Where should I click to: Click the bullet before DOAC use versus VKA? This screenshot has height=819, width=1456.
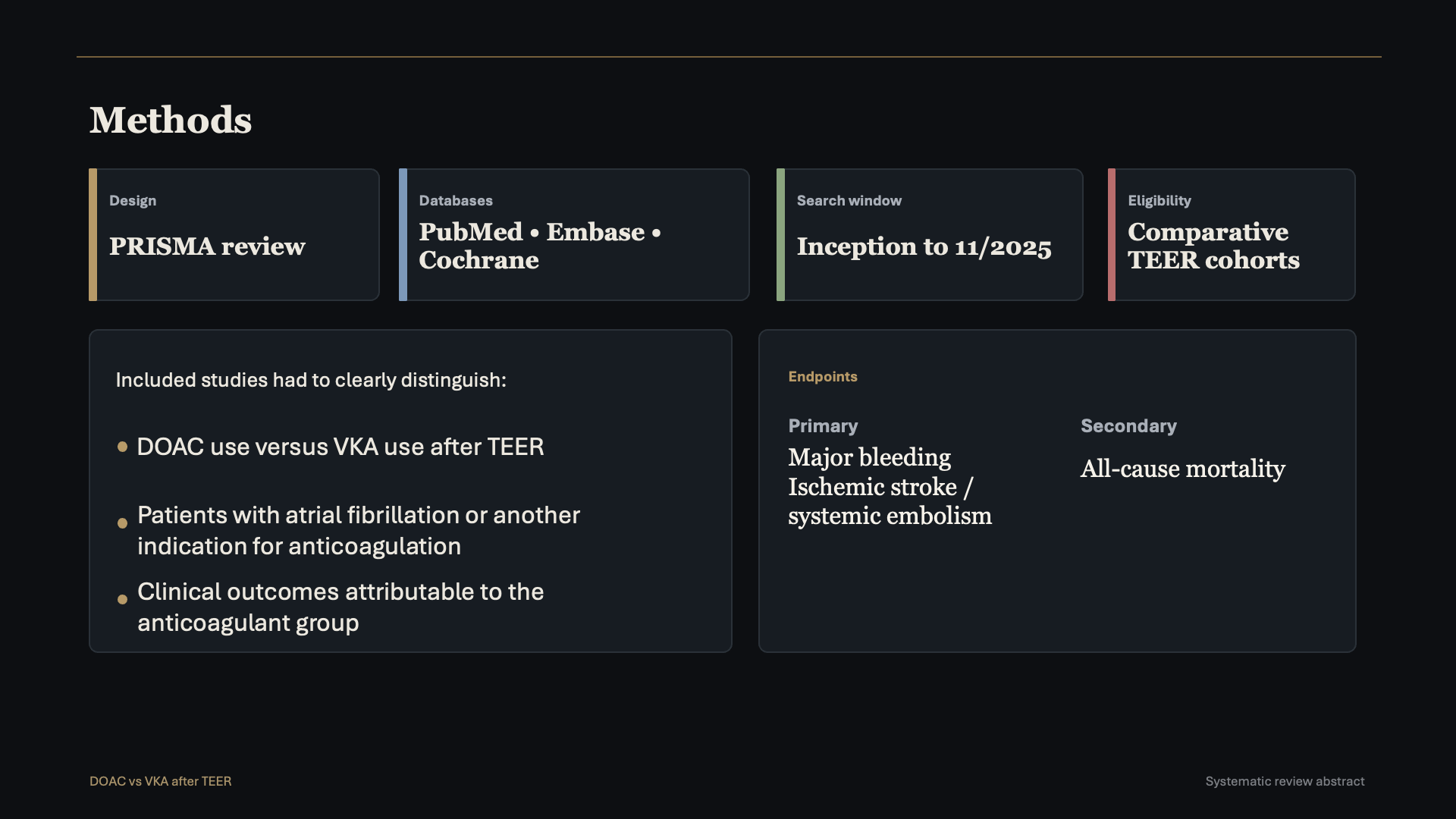point(122,447)
